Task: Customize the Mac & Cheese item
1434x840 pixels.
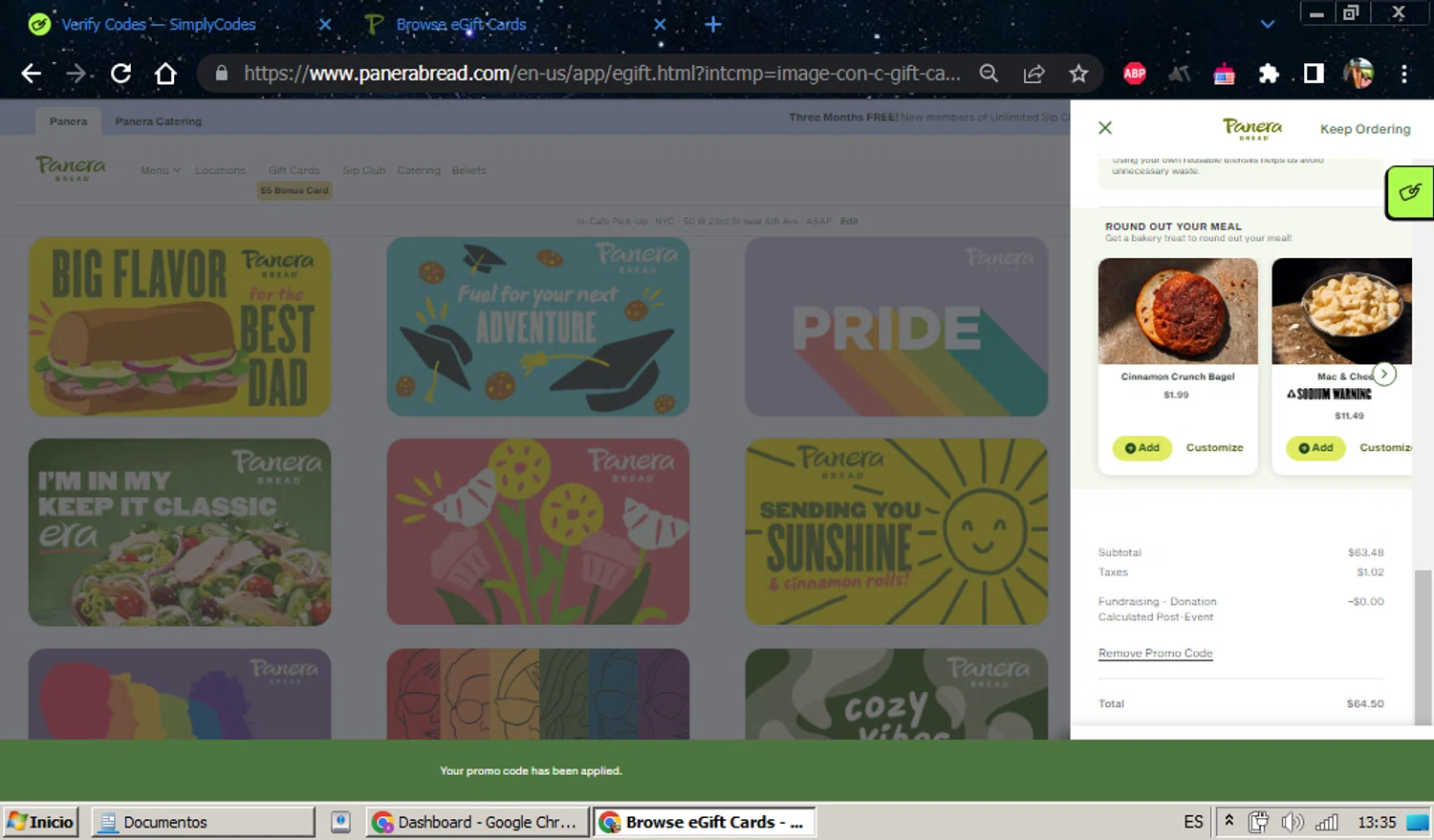Action: point(1385,447)
